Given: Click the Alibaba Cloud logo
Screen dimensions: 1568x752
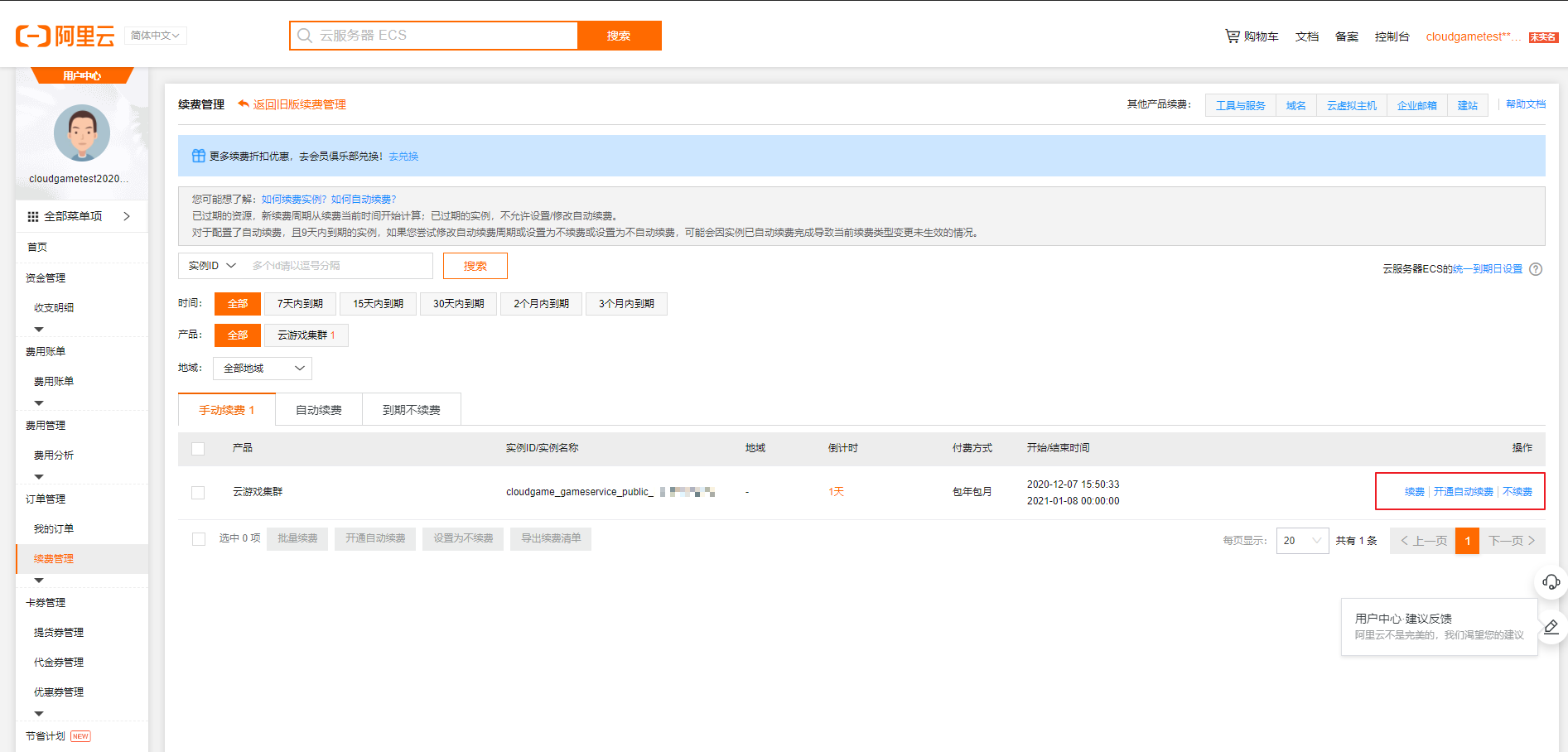Looking at the screenshot, I should coord(65,36).
